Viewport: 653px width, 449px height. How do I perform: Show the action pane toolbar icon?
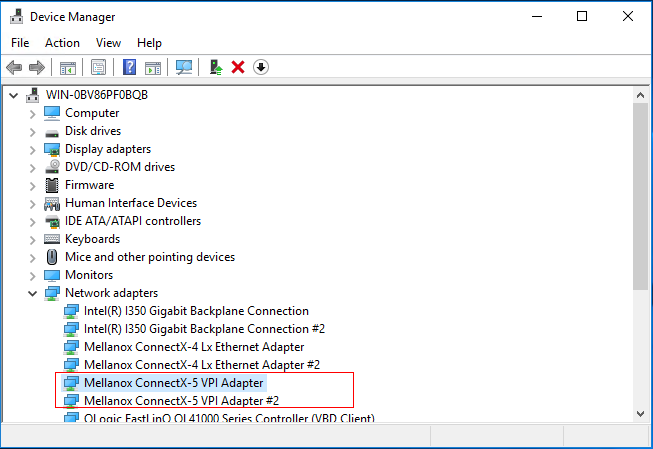click(x=153, y=67)
